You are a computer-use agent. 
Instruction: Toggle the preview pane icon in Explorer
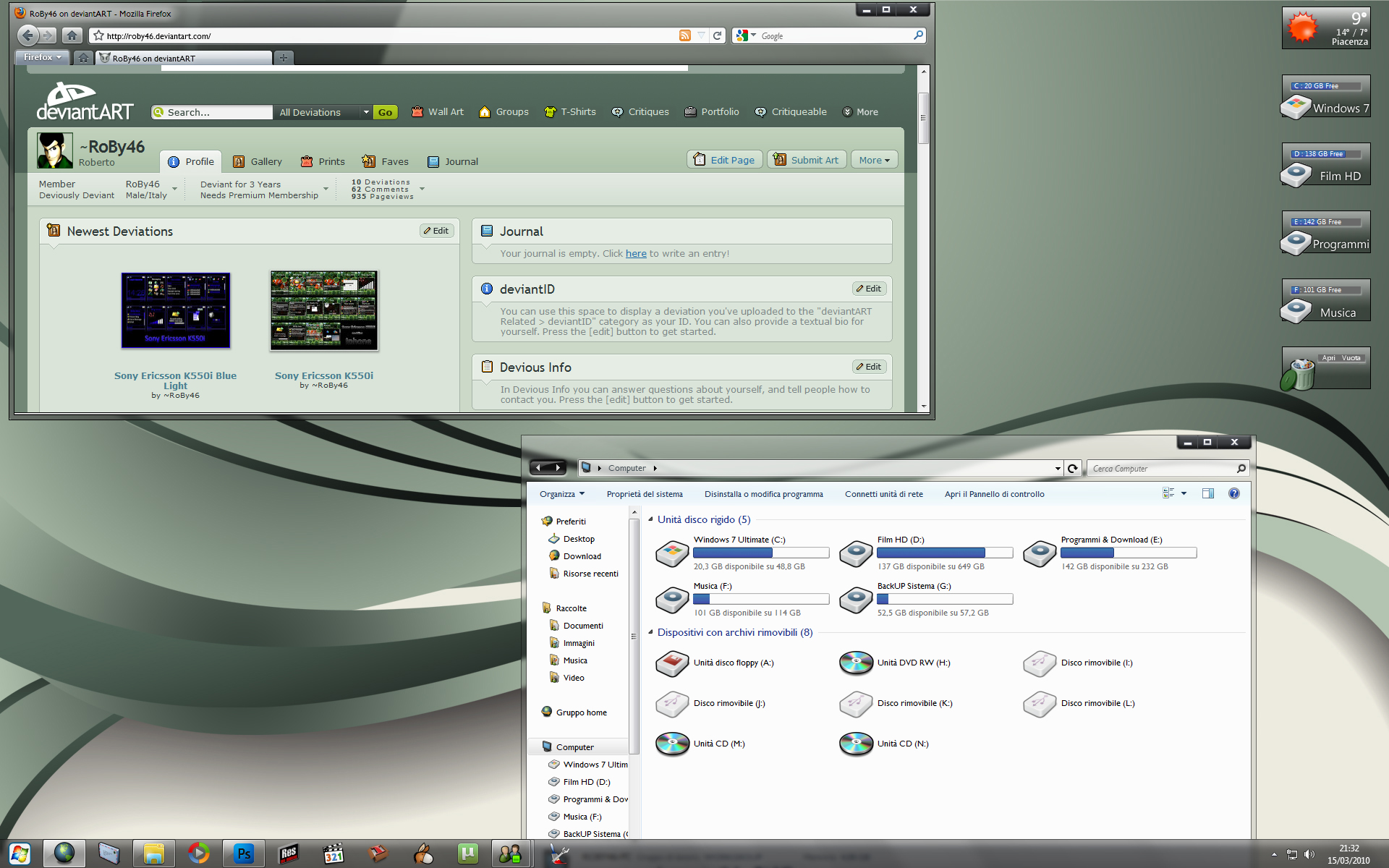1208,493
